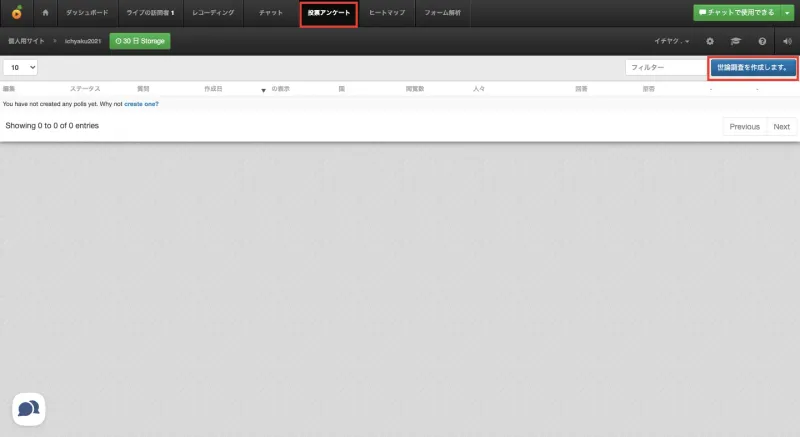
Task: Click the 世論調査を作成します button
Action: coord(753,67)
